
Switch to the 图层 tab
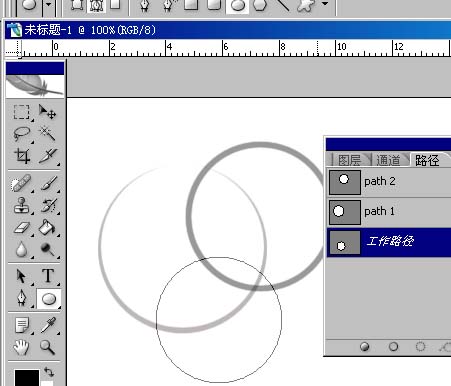click(349, 160)
